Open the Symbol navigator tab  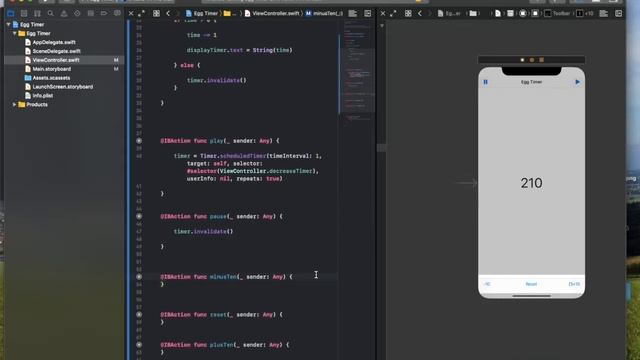(x=37, y=13)
